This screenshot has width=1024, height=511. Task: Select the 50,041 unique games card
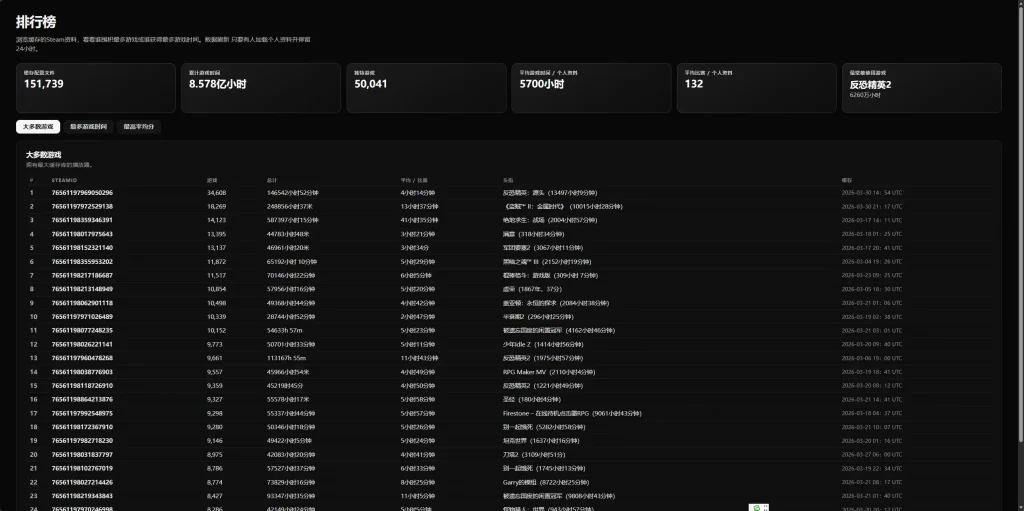[x=427, y=88]
